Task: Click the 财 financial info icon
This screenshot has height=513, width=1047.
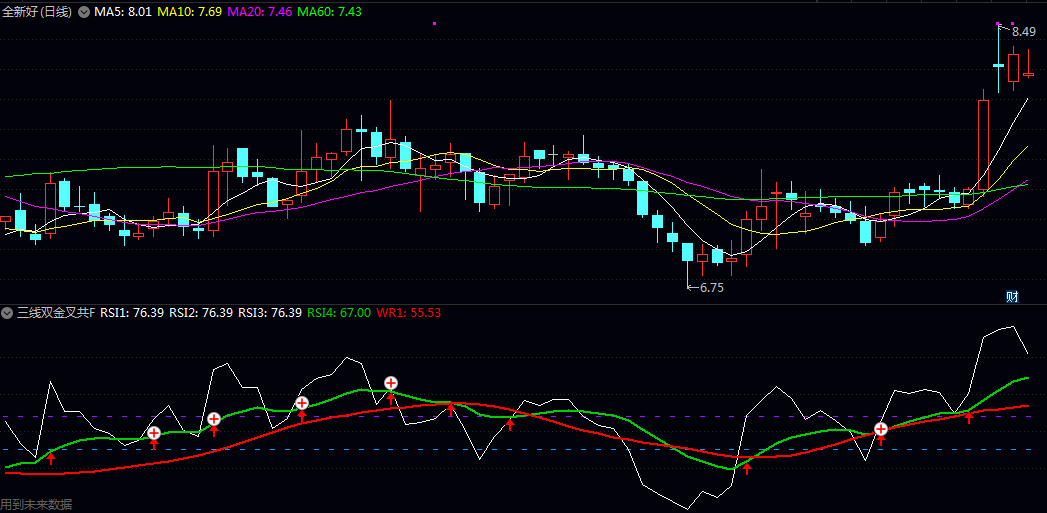Action: (x=1012, y=296)
